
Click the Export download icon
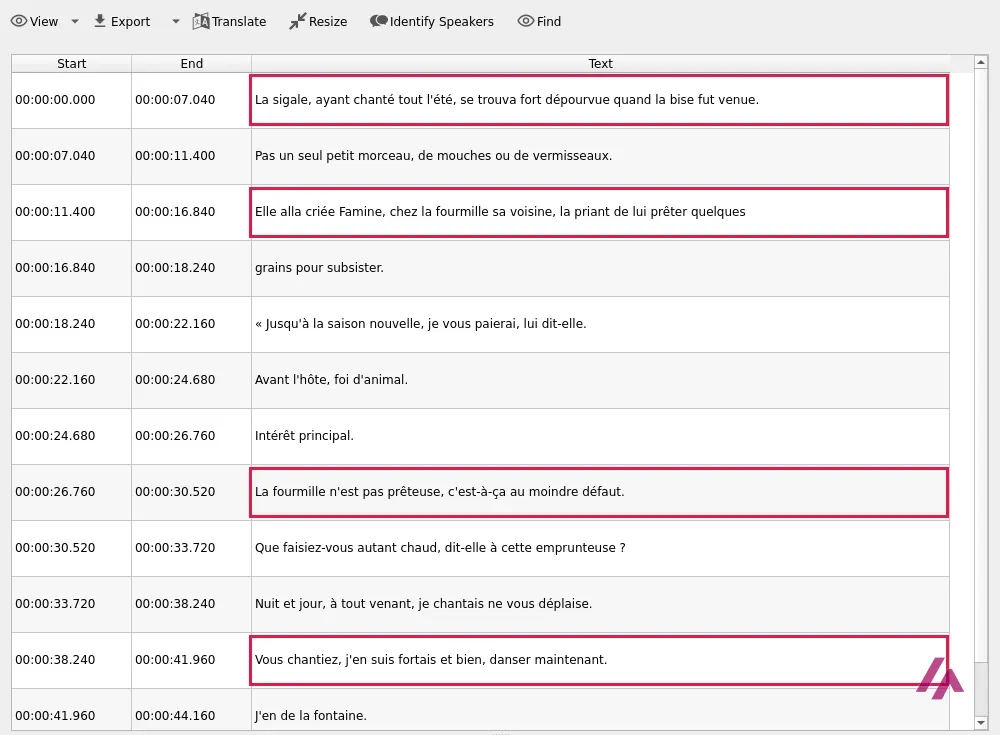(99, 21)
